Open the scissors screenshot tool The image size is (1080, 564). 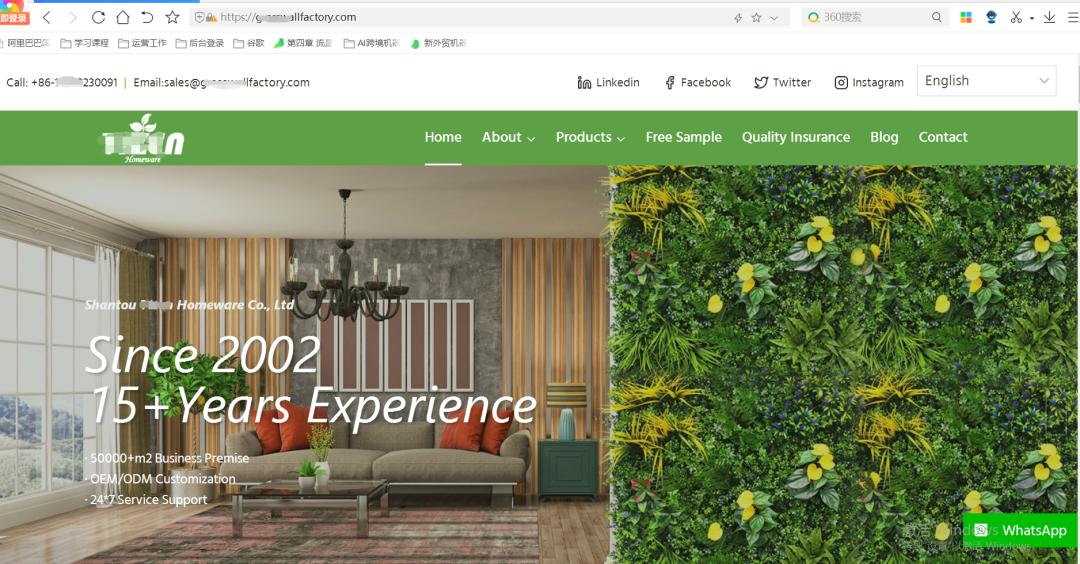[1016, 17]
